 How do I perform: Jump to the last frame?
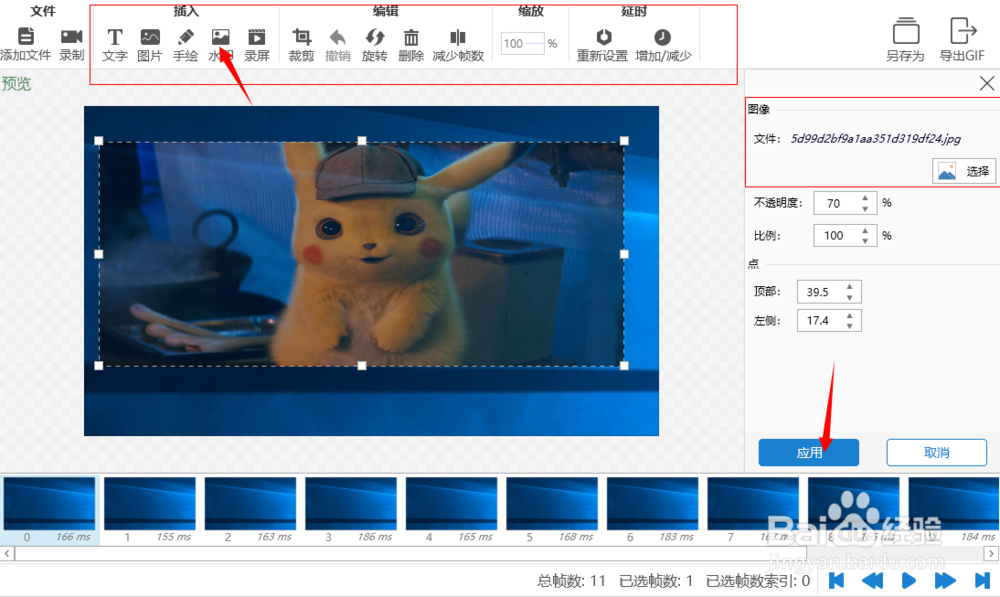982,580
